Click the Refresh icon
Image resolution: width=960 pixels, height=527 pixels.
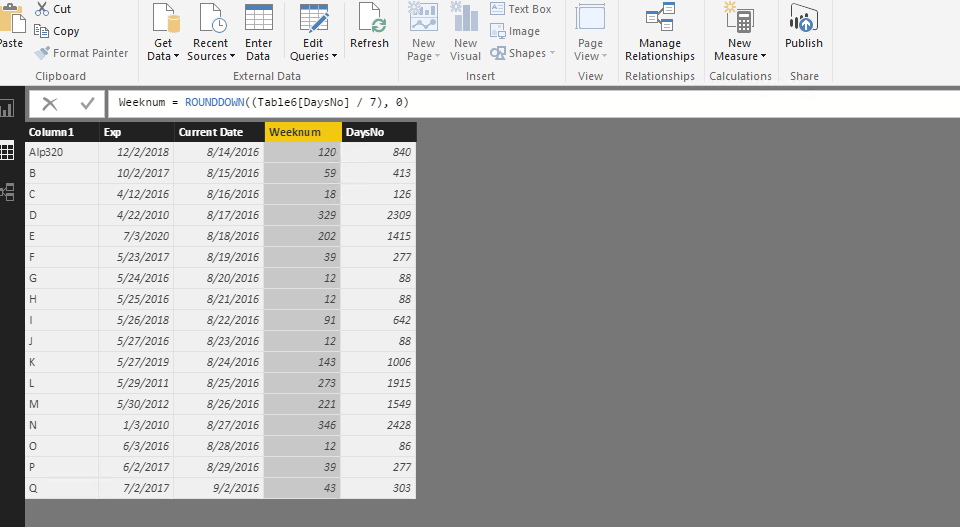[372, 18]
